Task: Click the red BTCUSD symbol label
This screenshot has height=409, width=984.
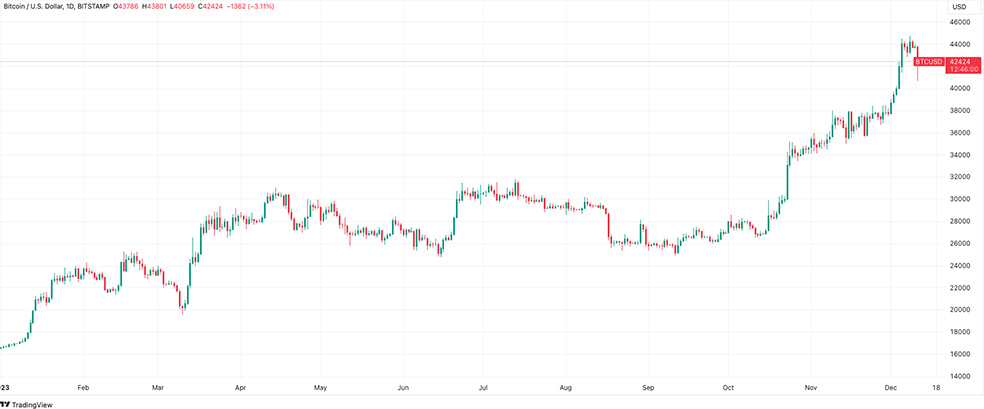Action: click(x=930, y=62)
